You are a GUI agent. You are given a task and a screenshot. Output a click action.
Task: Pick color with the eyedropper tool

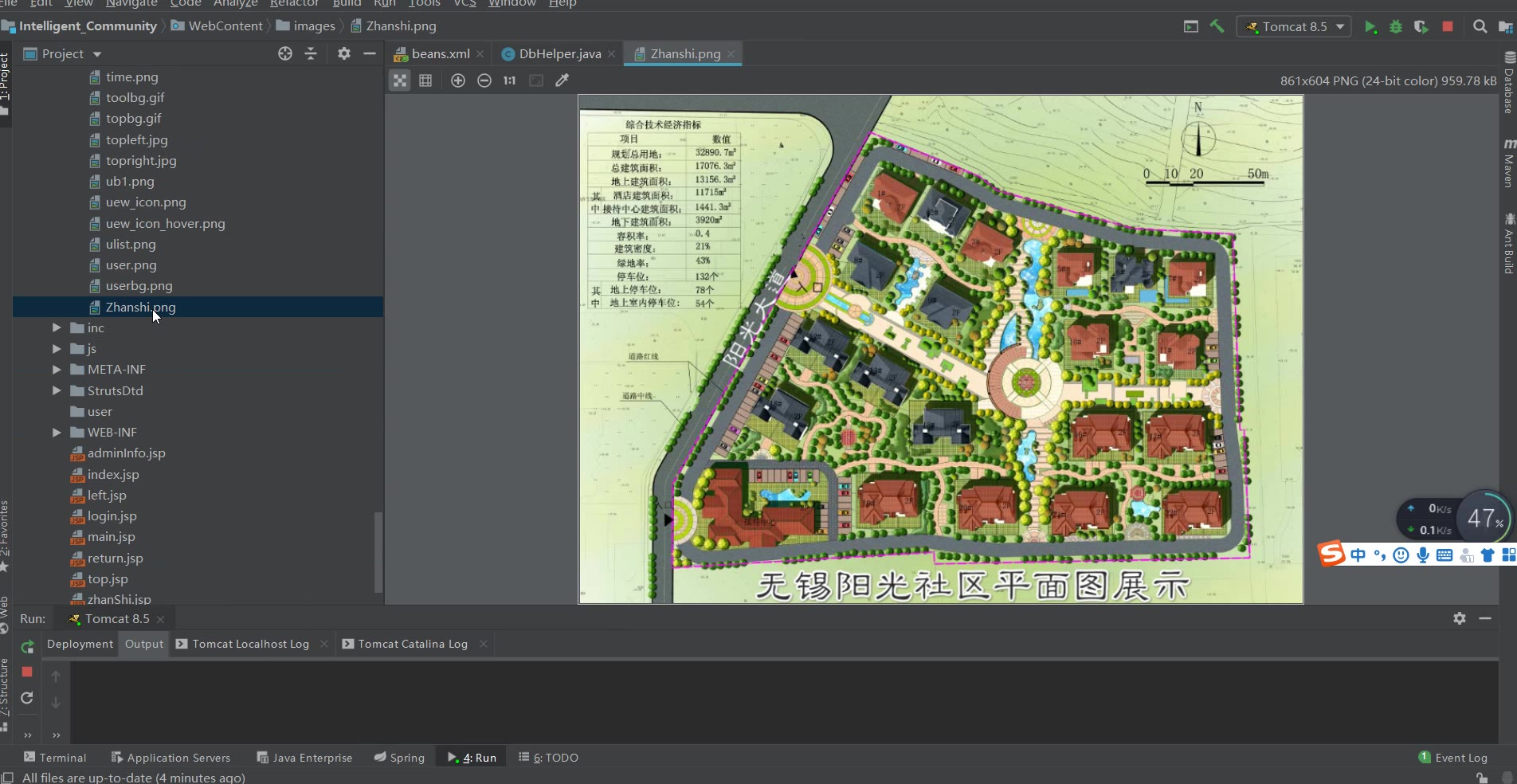pos(563,80)
